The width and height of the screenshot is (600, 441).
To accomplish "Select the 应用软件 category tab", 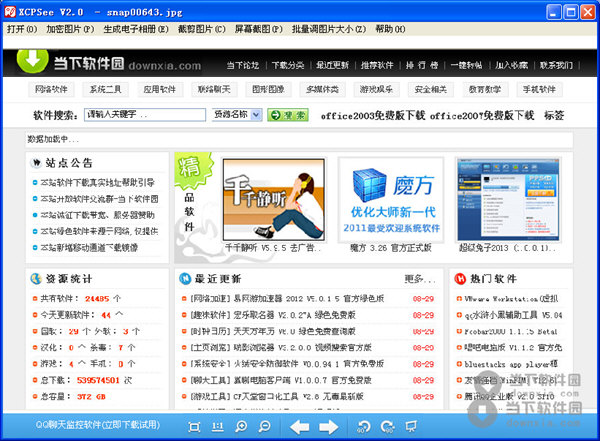I will coord(160,90).
